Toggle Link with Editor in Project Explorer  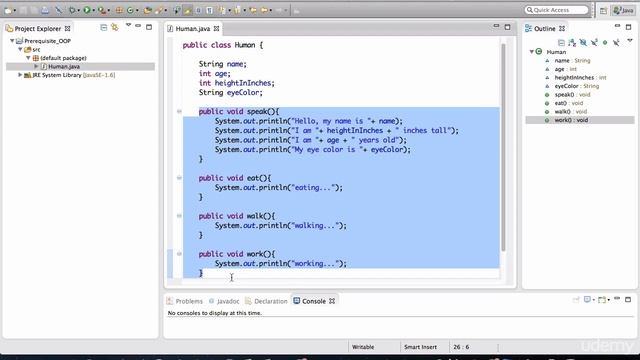pos(115,27)
